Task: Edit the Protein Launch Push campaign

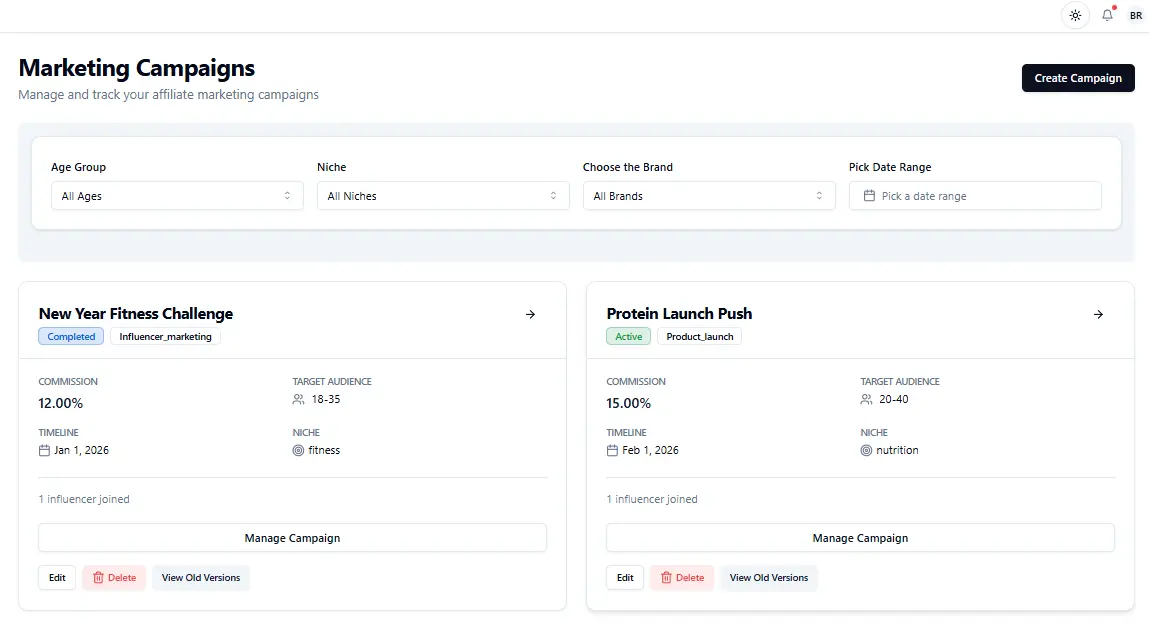Action: click(625, 577)
